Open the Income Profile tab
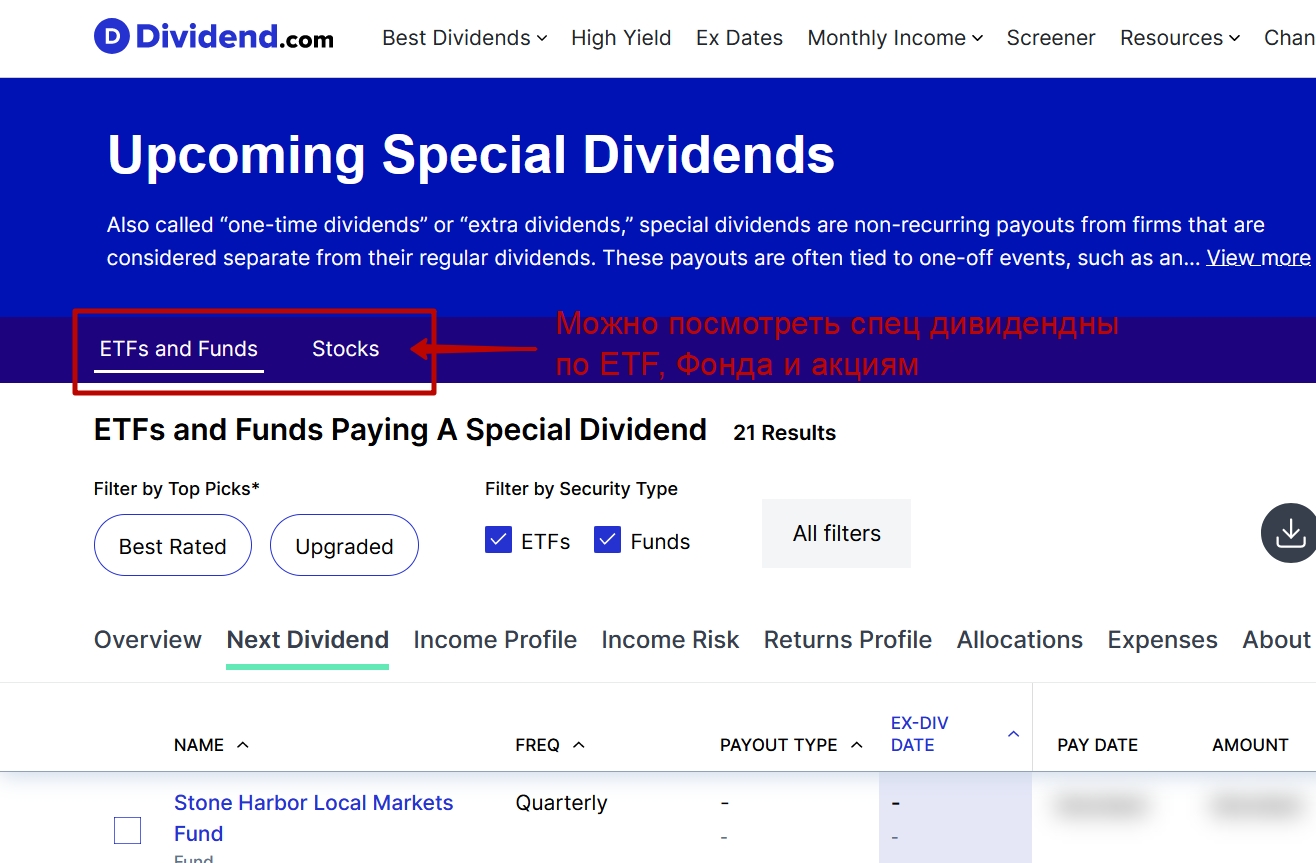 (x=495, y=640)
